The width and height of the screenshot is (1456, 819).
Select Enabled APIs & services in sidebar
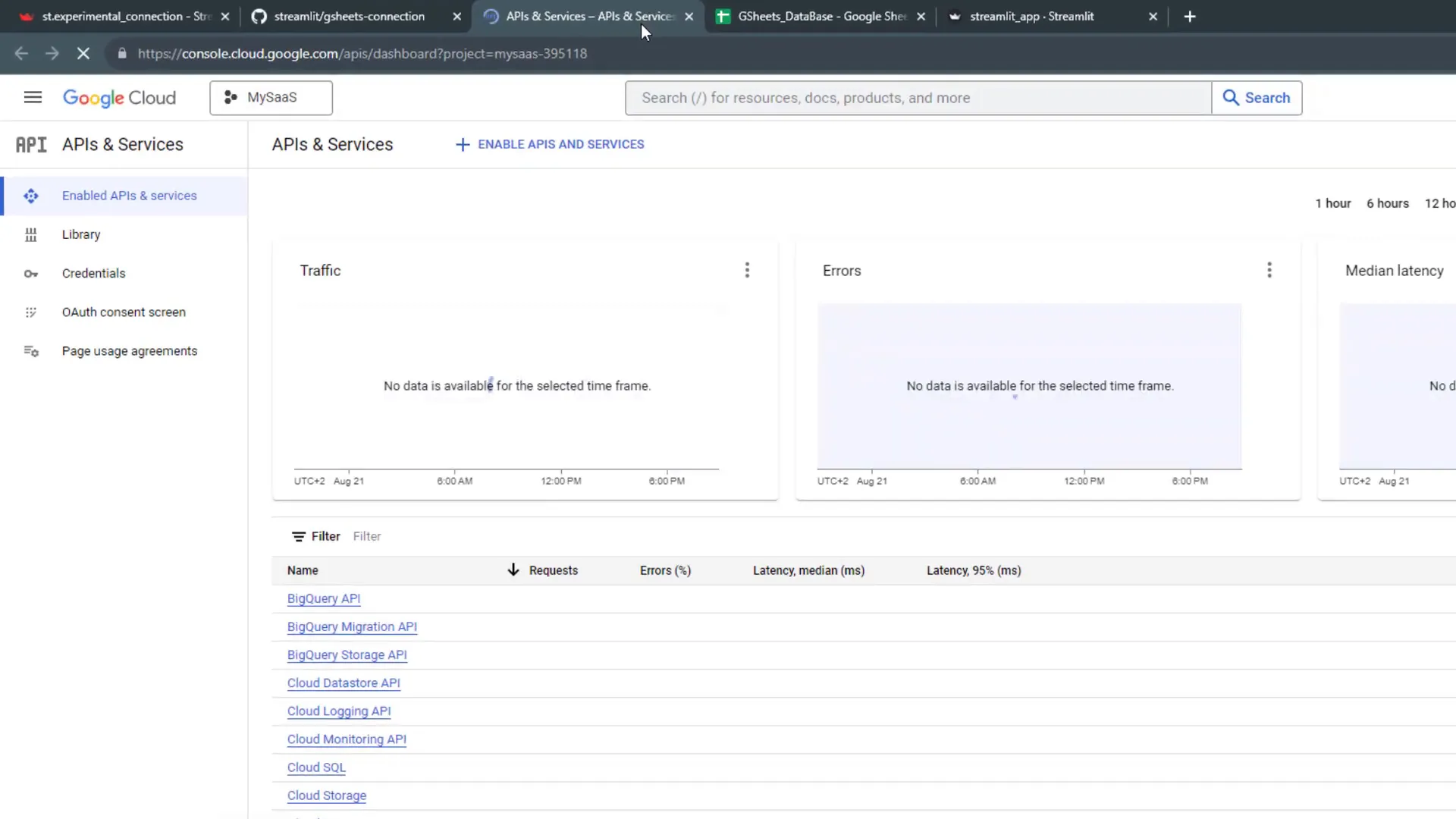(129, 195)
